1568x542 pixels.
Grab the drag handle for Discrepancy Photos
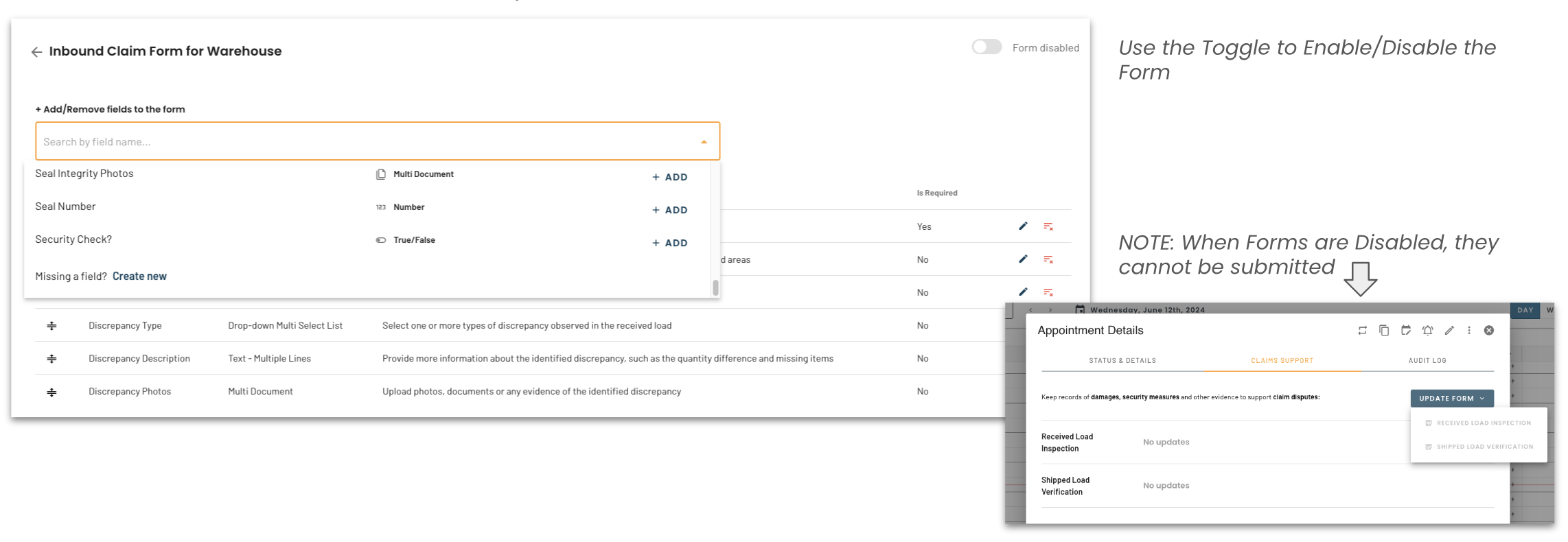click(51, 392)
